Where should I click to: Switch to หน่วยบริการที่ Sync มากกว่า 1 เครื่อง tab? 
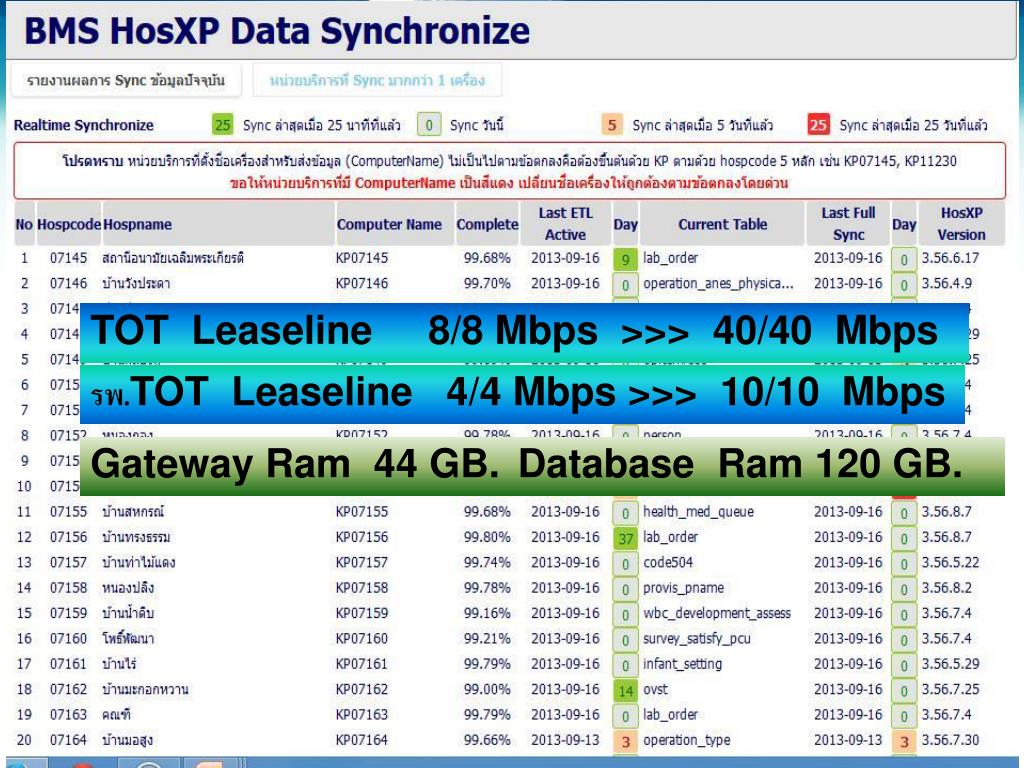click(377, 80)
